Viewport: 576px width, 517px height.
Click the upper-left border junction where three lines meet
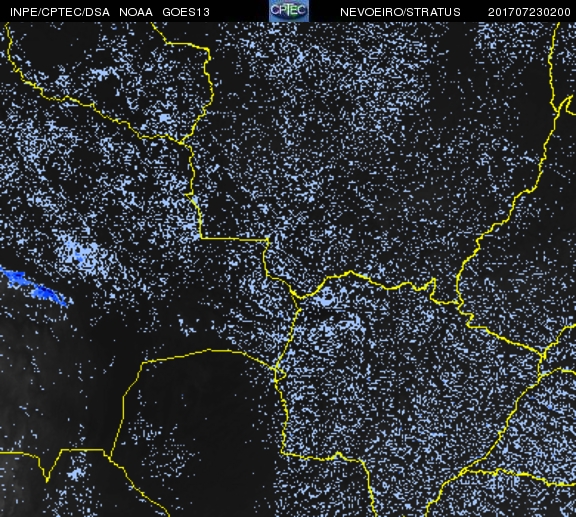coord(180,142)
